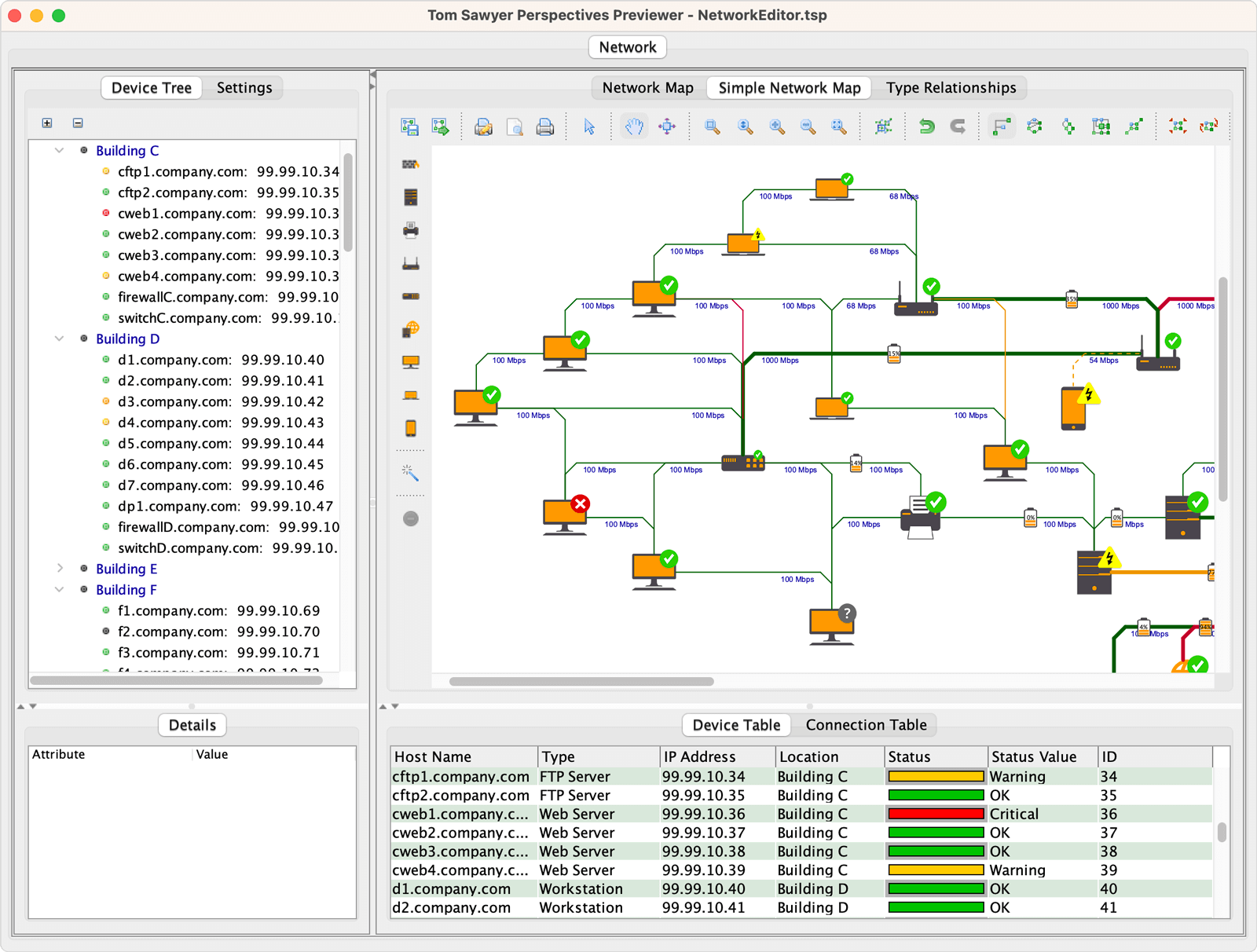Click the incremental layout icon with red arrows
Screen dimensions: 1257x952
click(x=1209, y=126)
